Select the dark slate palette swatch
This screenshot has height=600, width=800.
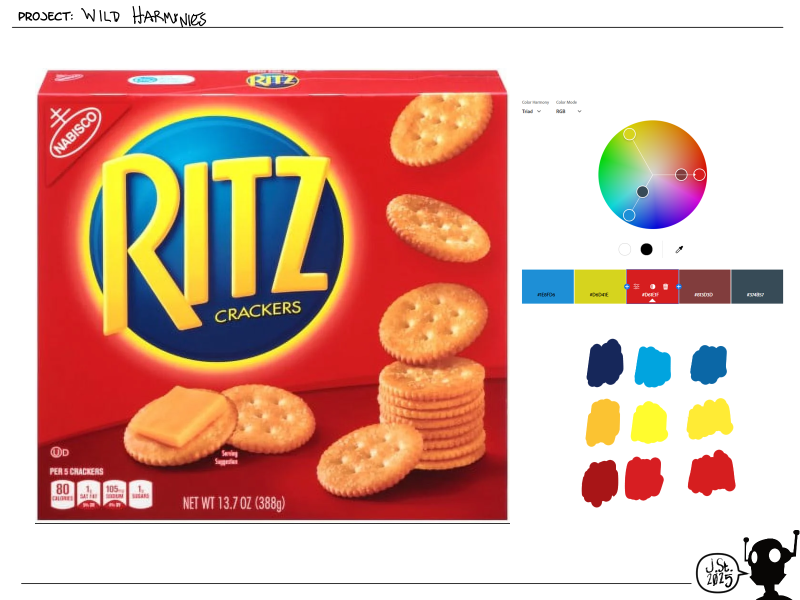coord(757,287)
